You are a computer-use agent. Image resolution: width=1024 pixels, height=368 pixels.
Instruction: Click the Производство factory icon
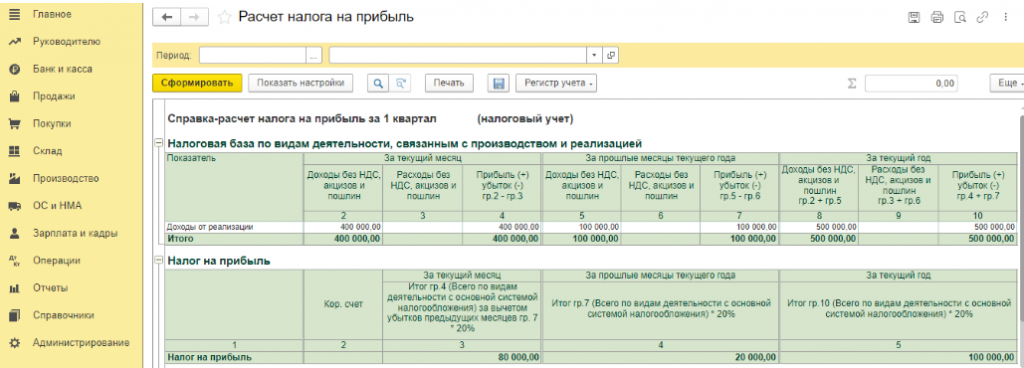coord(14,178)
